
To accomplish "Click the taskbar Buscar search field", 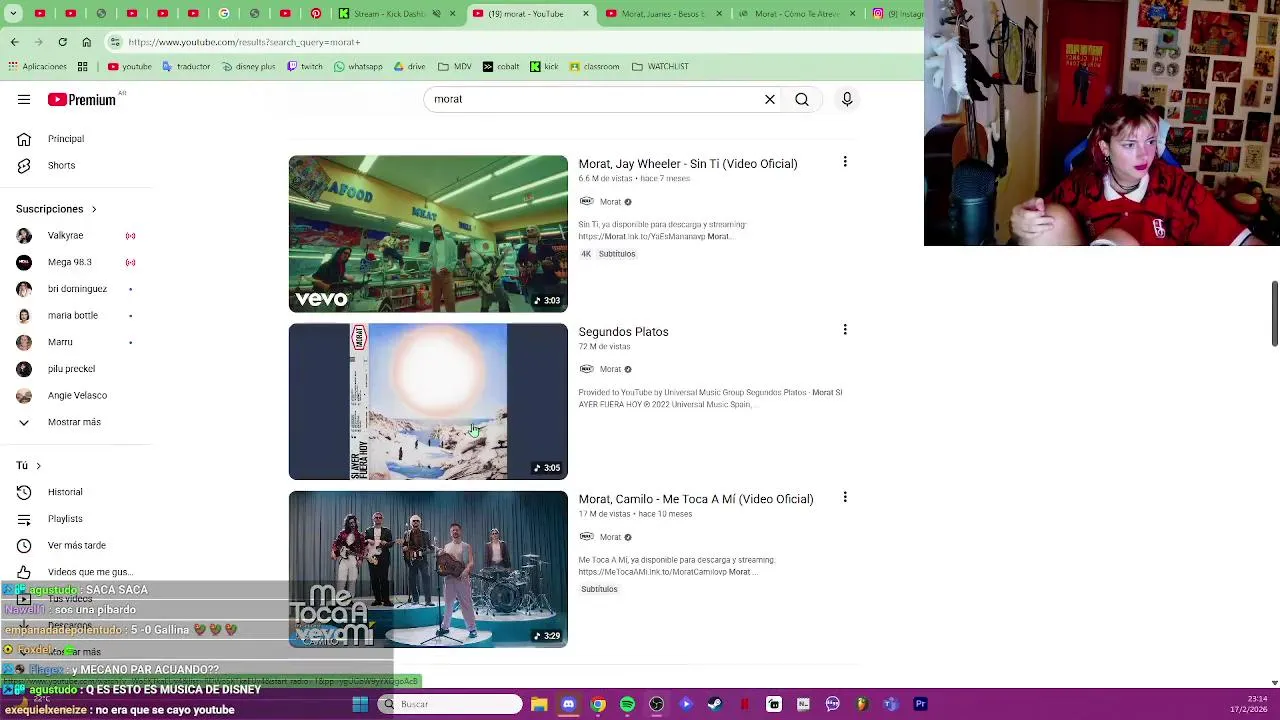I will (452, 704).
